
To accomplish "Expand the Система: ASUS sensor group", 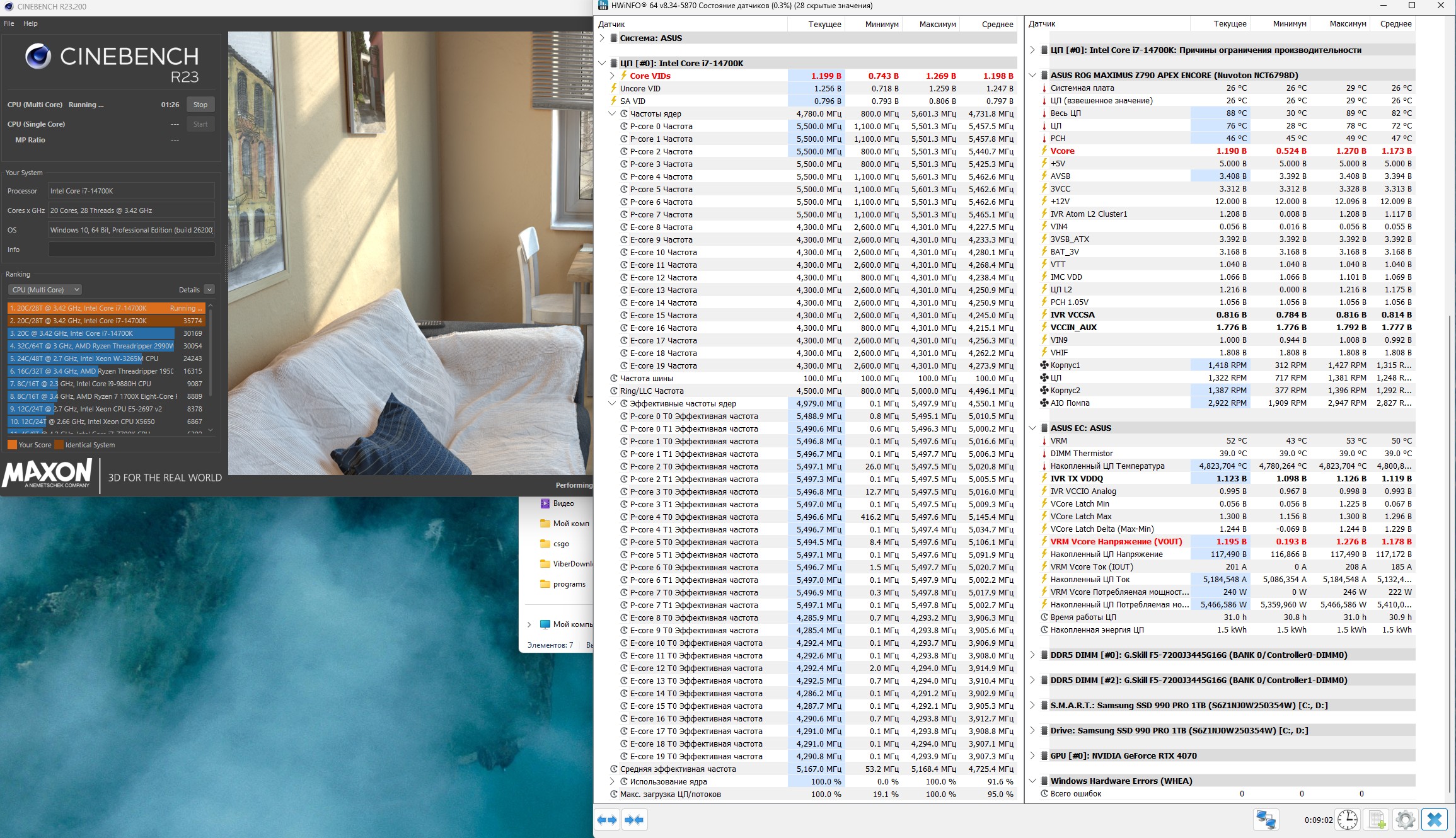I will coord(602,38).
